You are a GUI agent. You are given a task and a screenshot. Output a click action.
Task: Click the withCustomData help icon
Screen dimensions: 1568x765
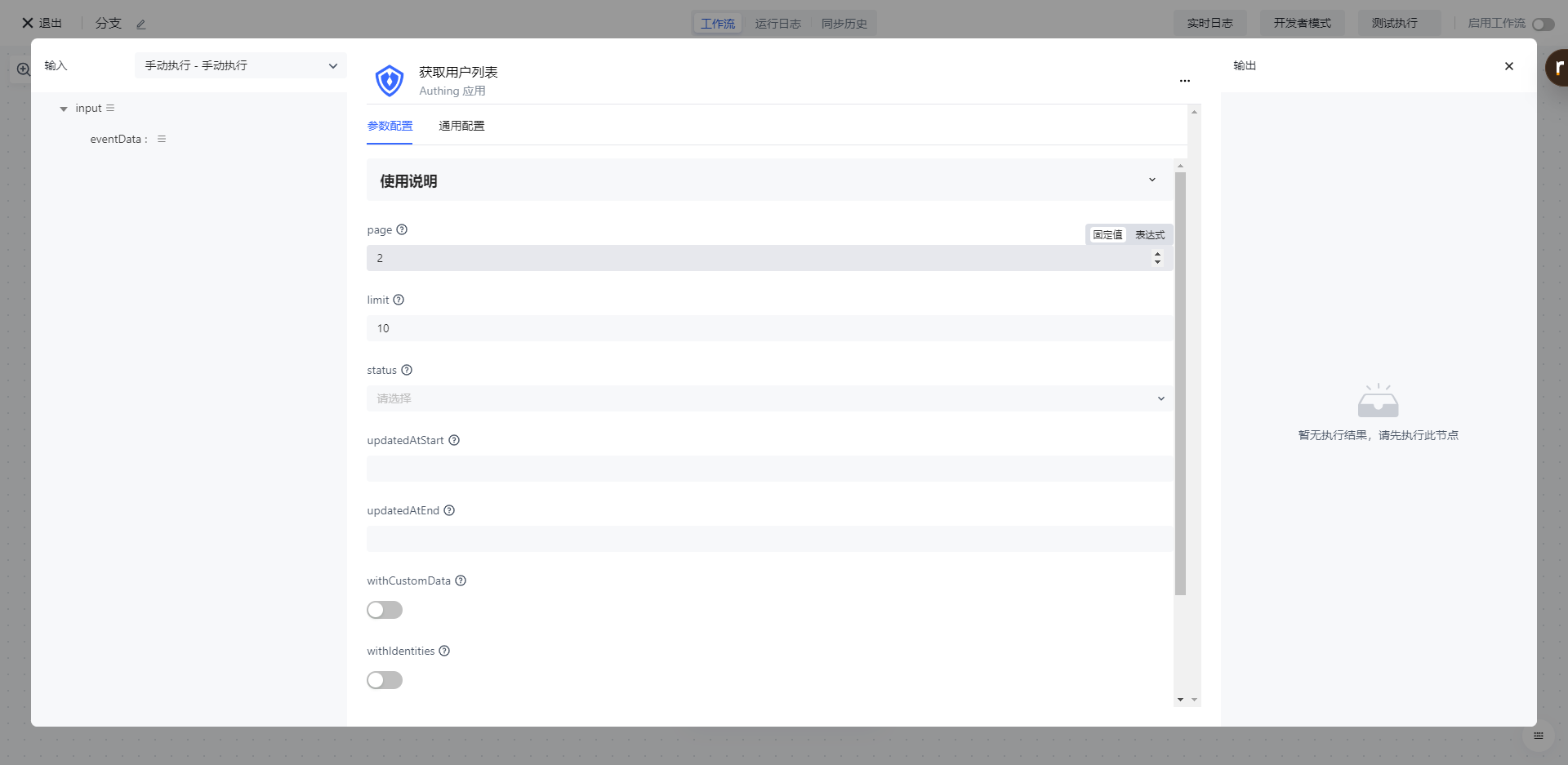(461, 581)
